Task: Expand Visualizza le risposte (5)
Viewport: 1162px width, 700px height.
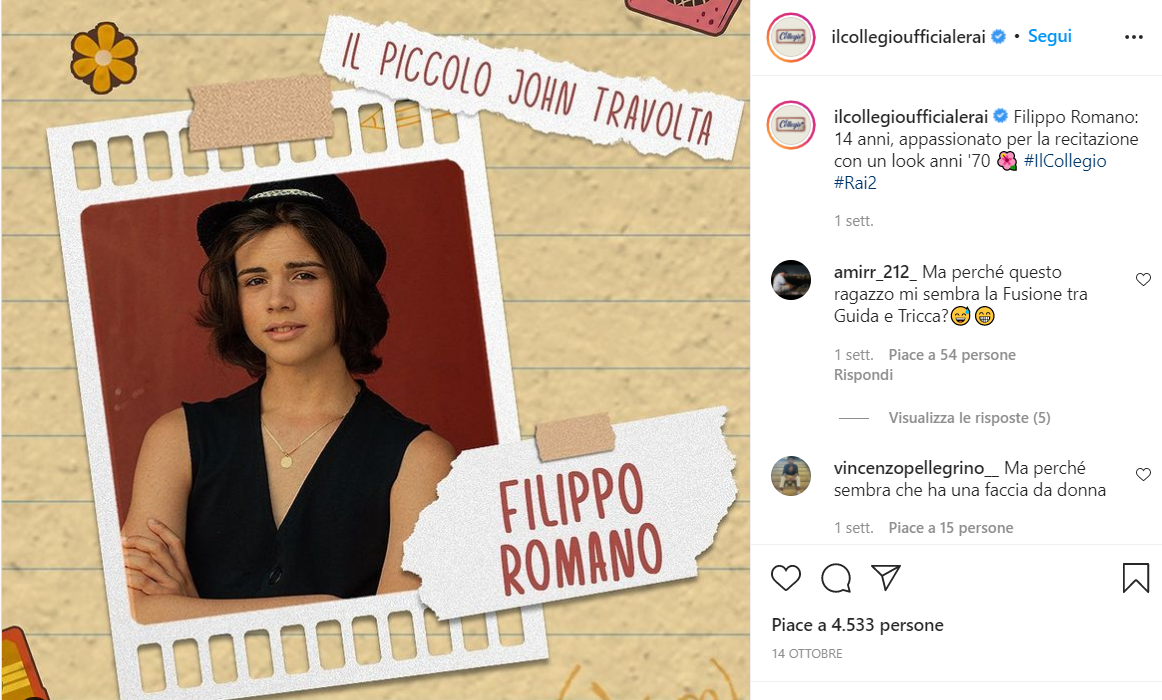Action: point(969,418)
